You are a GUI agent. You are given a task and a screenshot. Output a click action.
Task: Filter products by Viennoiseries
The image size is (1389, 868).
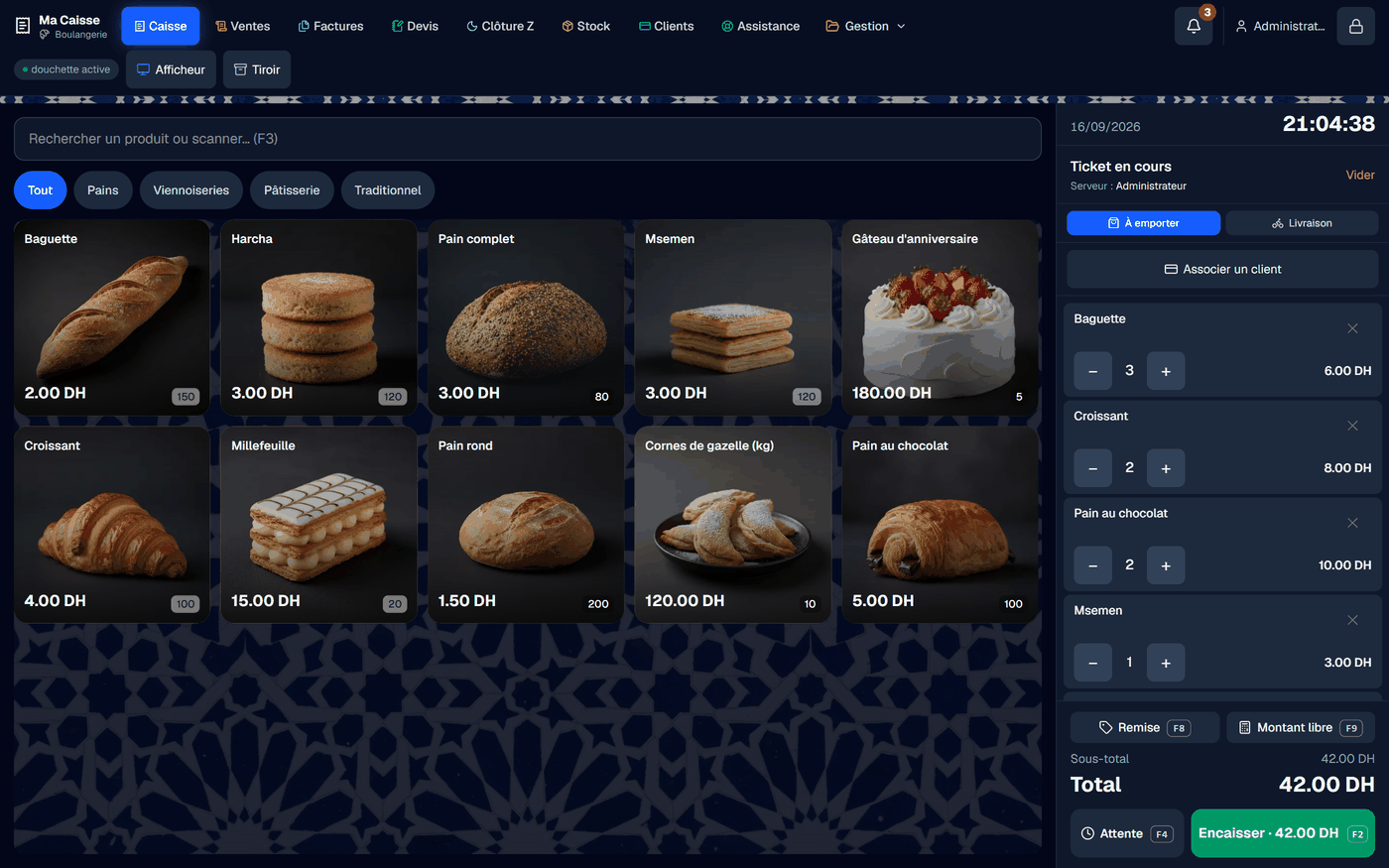pos(191,190)
